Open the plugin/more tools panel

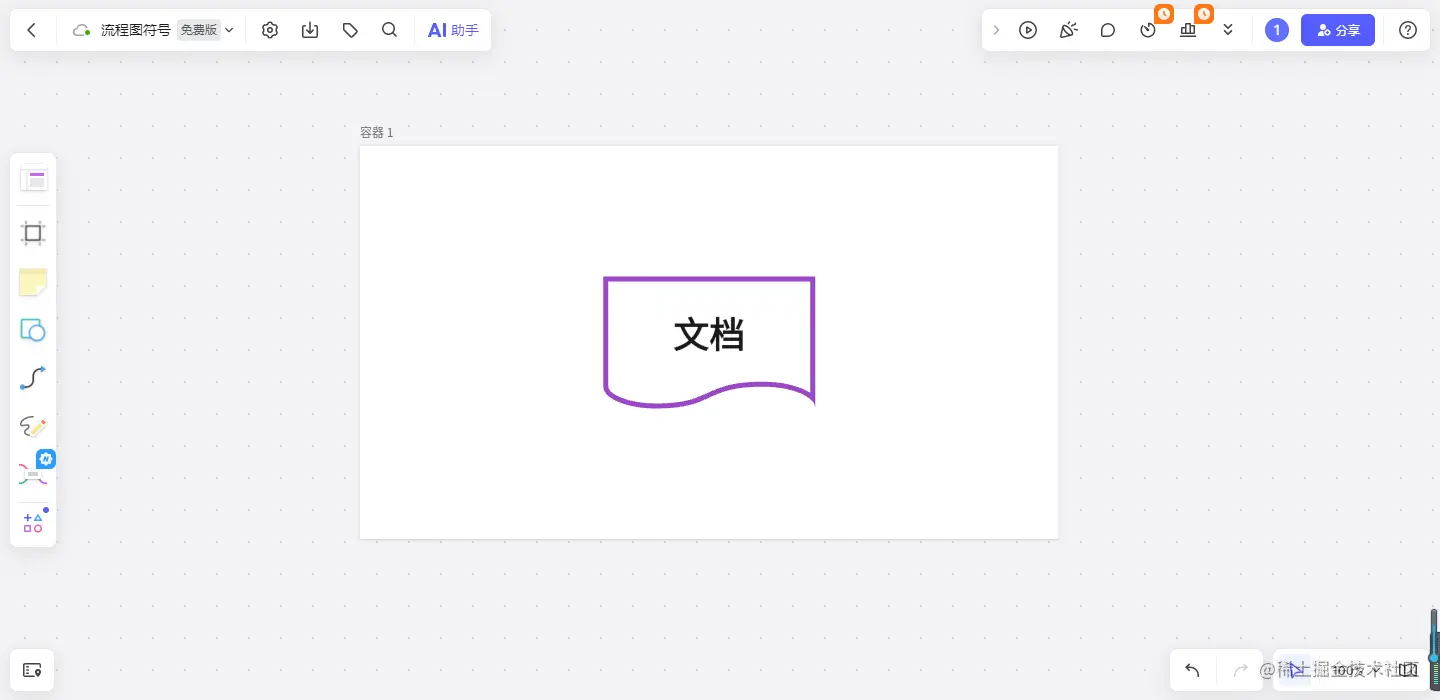33,475
